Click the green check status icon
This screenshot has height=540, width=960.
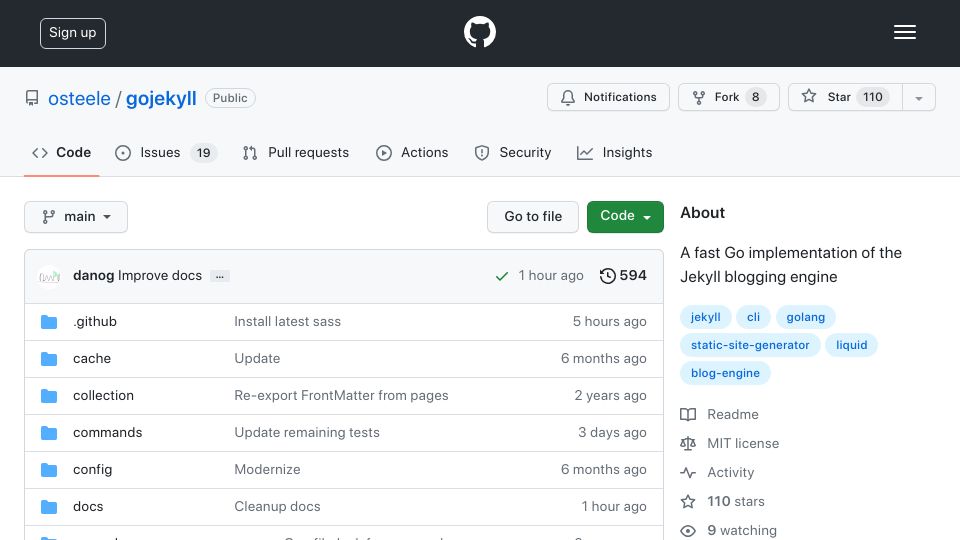501,276
